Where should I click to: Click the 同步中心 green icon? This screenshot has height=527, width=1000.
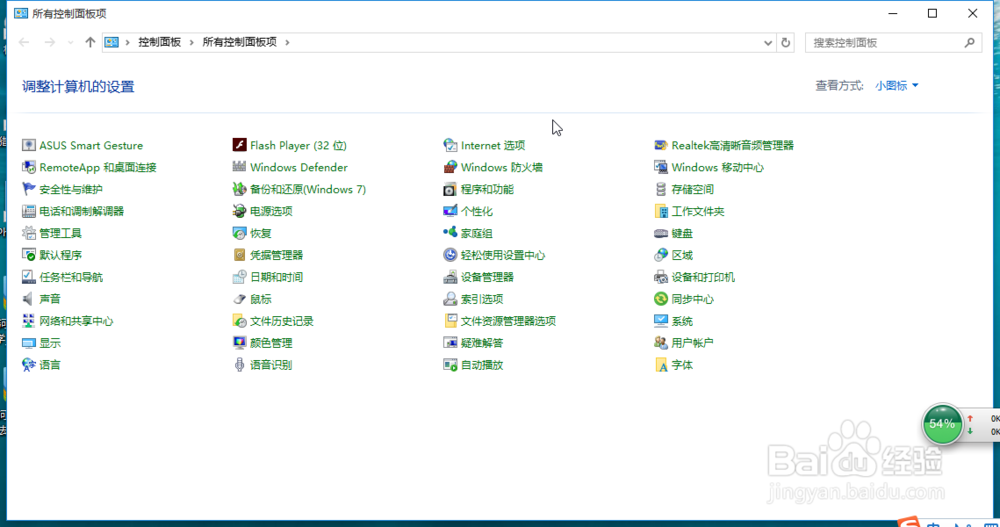pyautogui.click(x=661, y=299)
